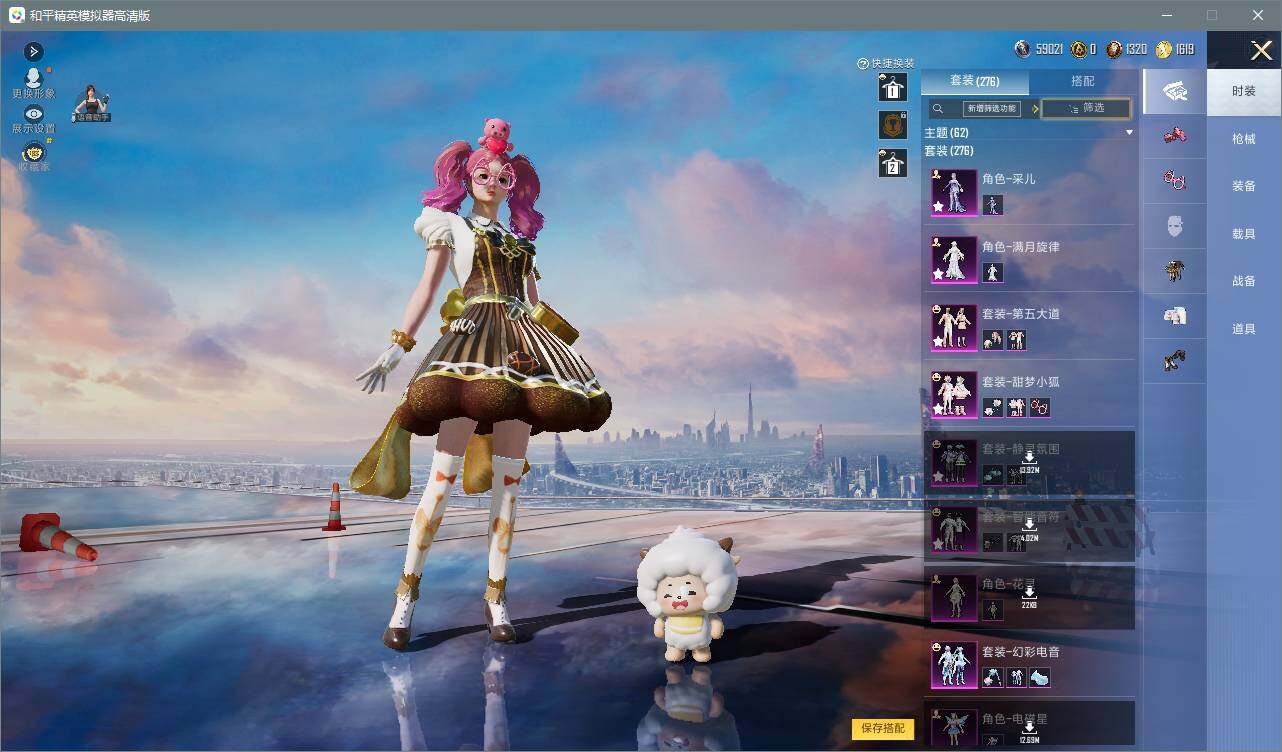Toggle favorite star on 套装-第五大道 thumbnail
This screenshot has height=752, width=1282.
coord(939,341)
